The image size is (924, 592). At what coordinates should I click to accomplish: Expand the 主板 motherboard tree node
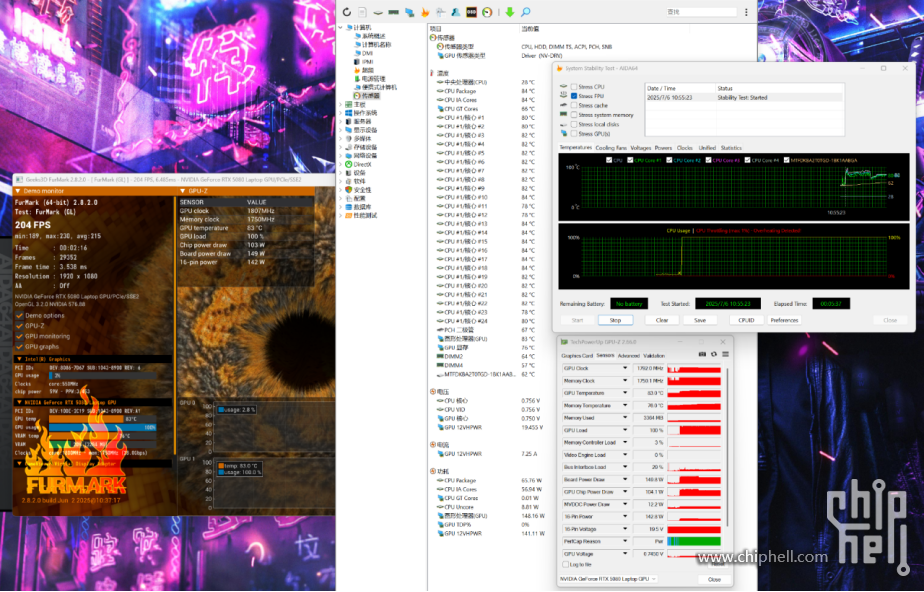(341, 104)
